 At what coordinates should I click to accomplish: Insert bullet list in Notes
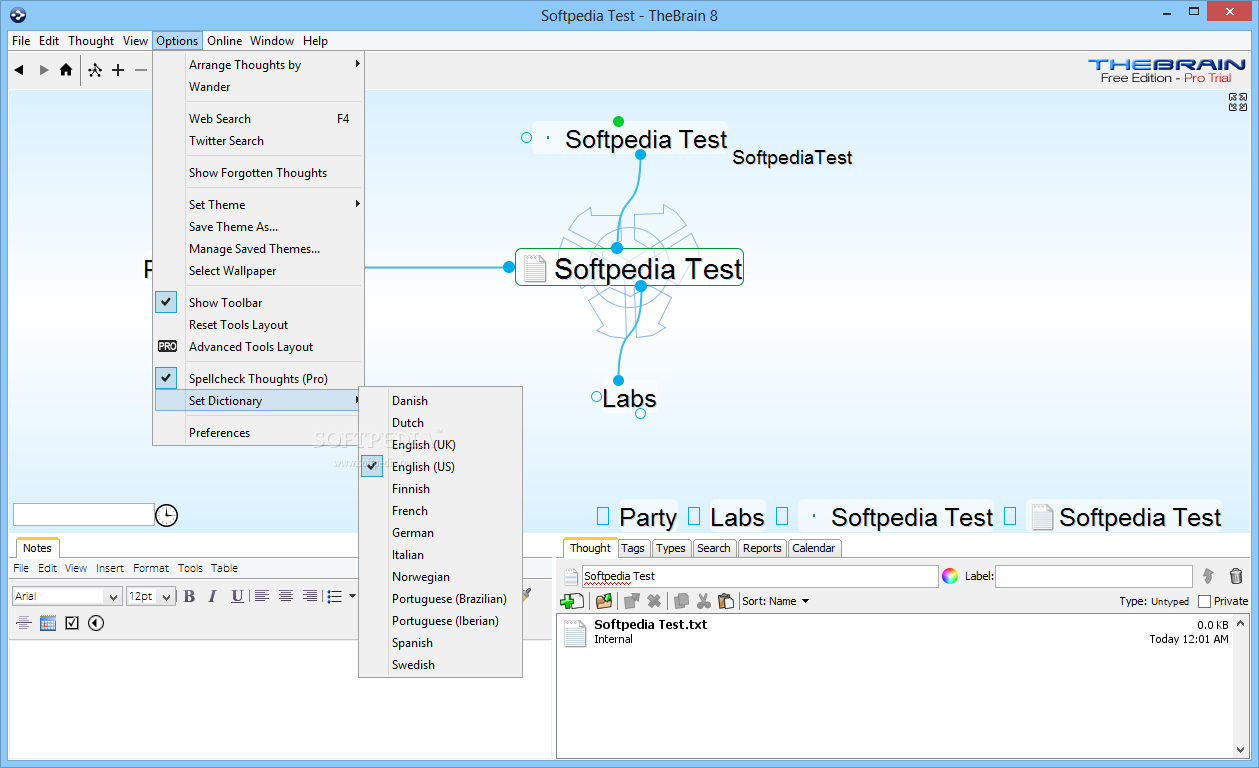(x=335, y=596)
